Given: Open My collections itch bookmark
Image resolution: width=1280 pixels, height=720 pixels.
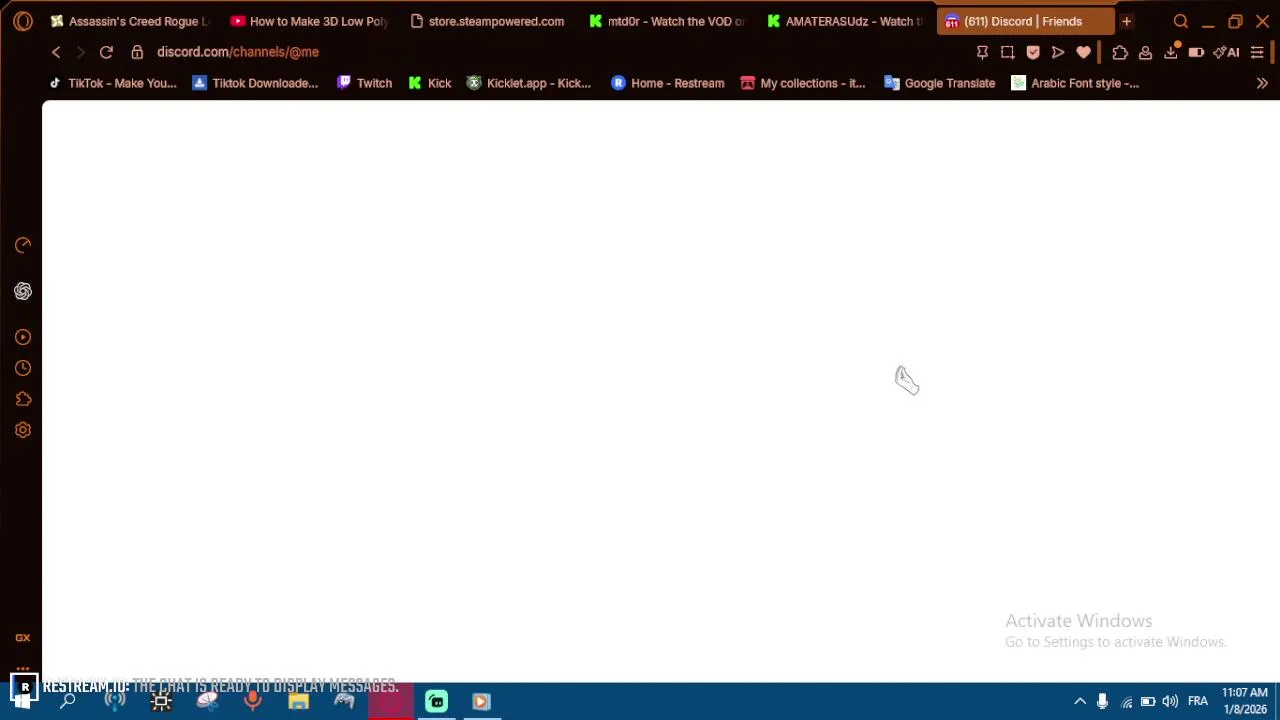Looking at the screenshot, I should point(803,83).
